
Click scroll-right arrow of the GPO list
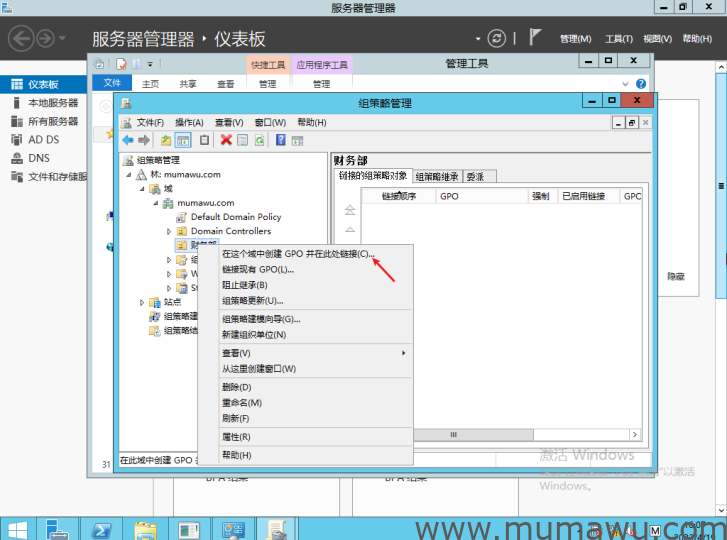tap(635, 435)
